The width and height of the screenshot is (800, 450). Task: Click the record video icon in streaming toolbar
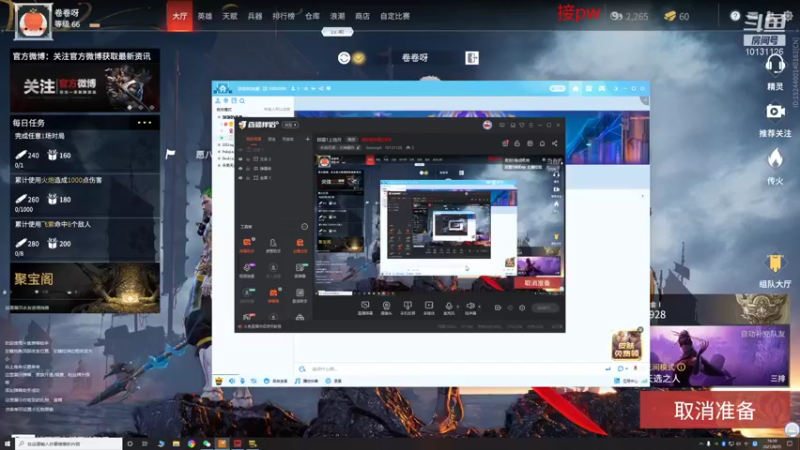tap(497, 308)
